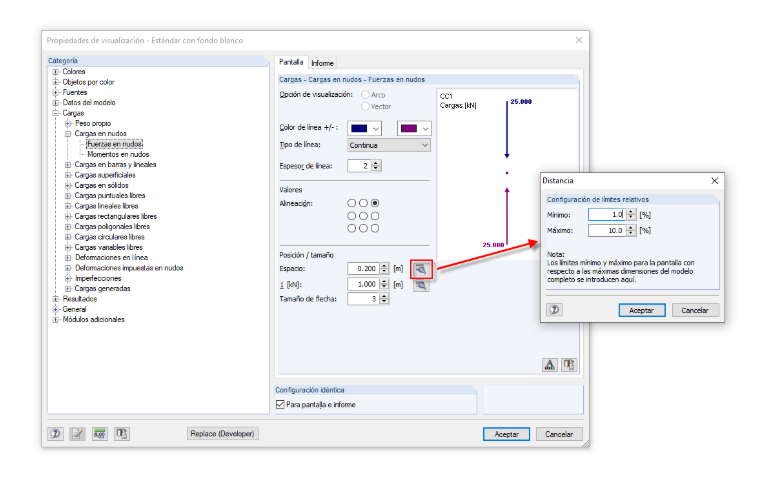Select Cargas generadas tree item
Screen dimensions: 760x477
(103, 288)
